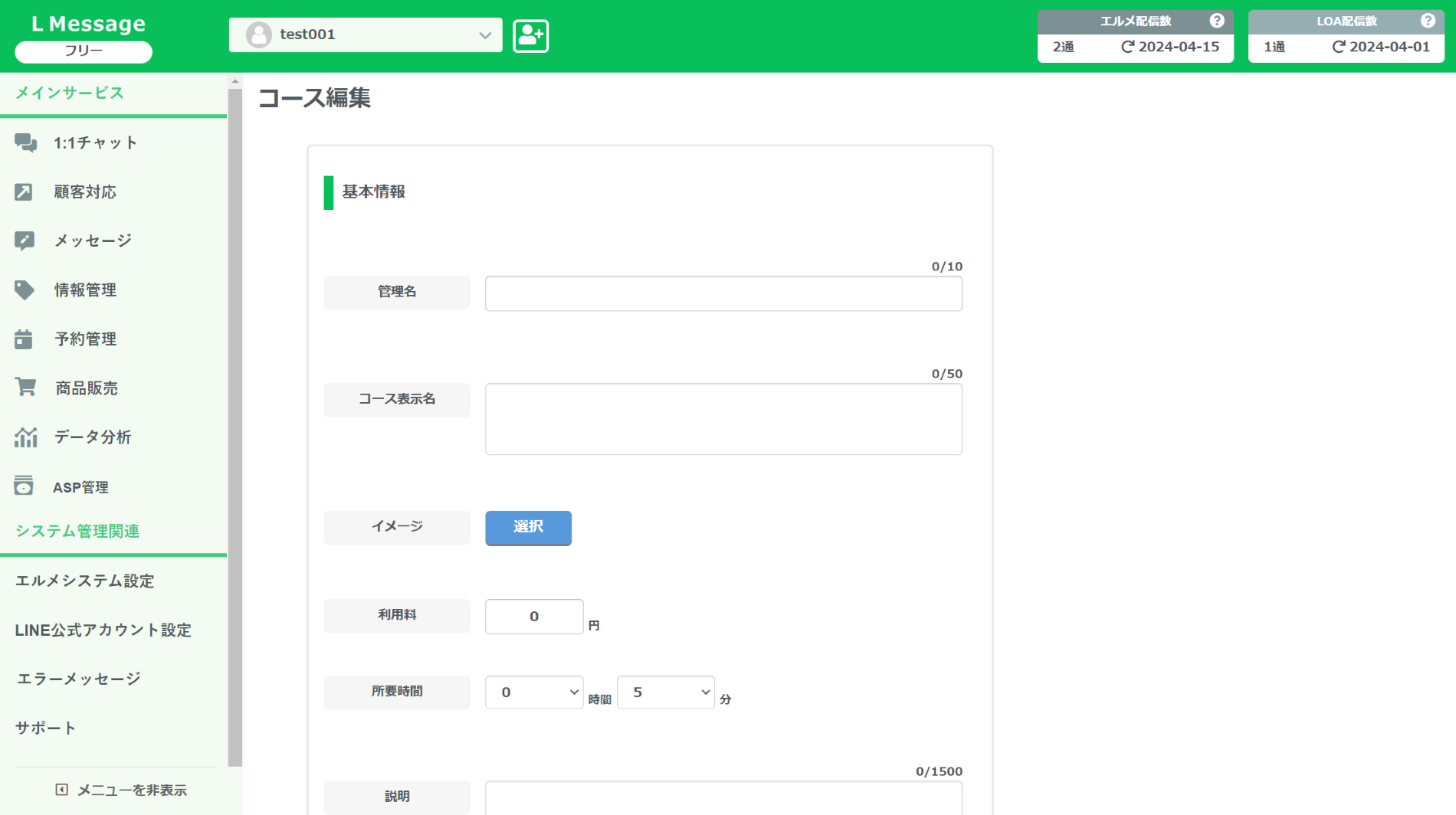
Task: Click the 1:1 chat speech bubbles icon
Action: 25,142
